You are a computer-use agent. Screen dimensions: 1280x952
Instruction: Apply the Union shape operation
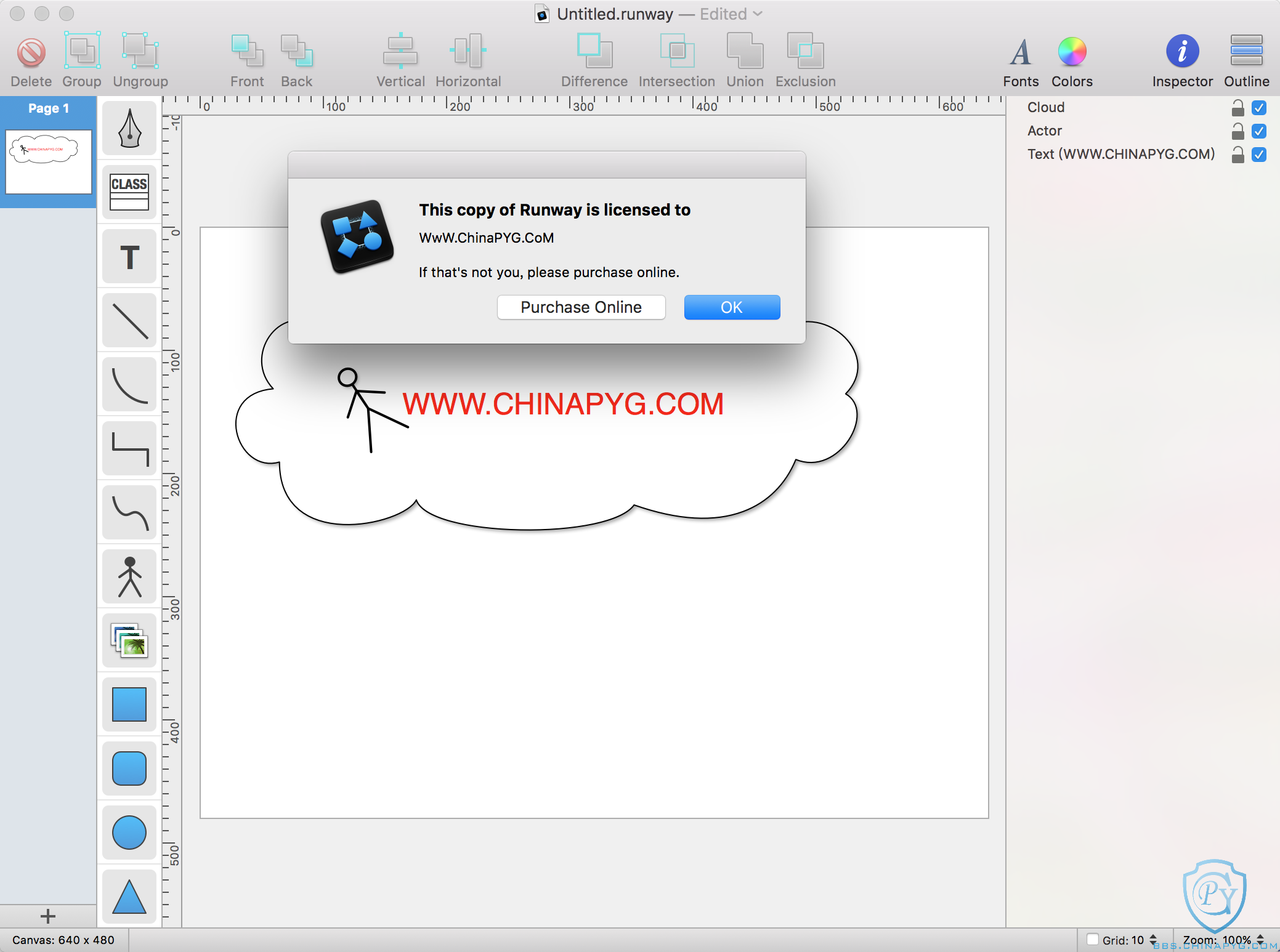745,51
